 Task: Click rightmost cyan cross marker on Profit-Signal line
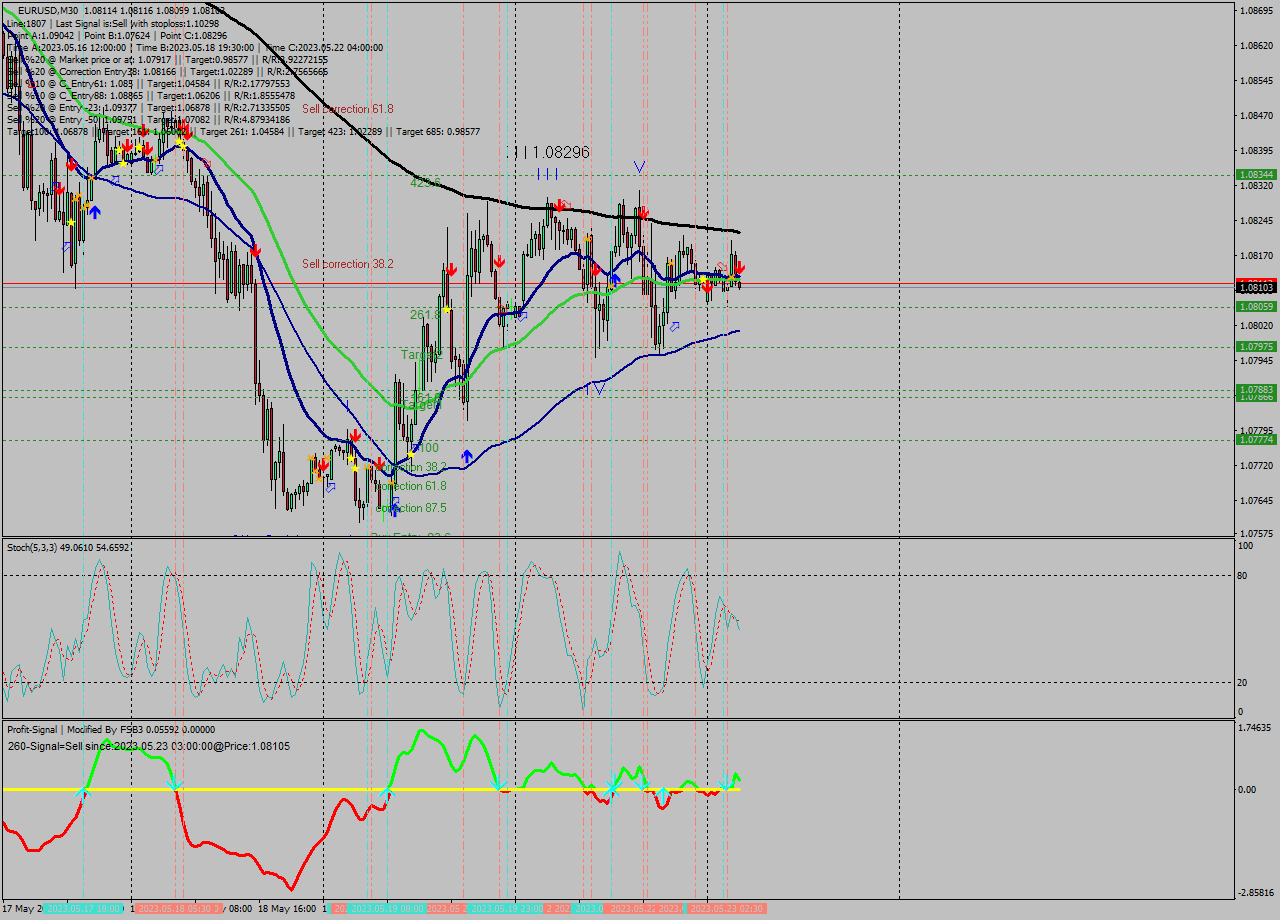(727, 780)
